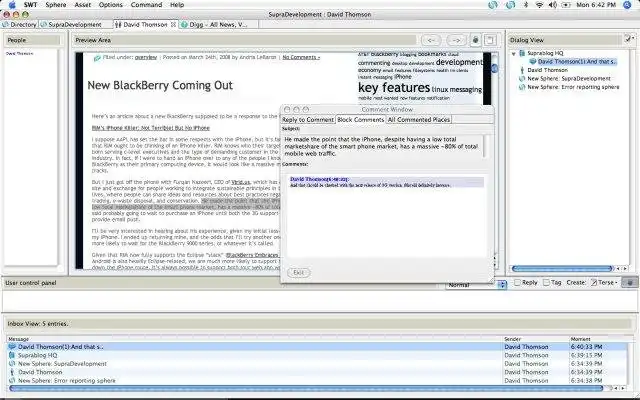This screenshot has width=640, height=400.
Task: Switch to All Commented Places tab
Action: click(418, 120)
